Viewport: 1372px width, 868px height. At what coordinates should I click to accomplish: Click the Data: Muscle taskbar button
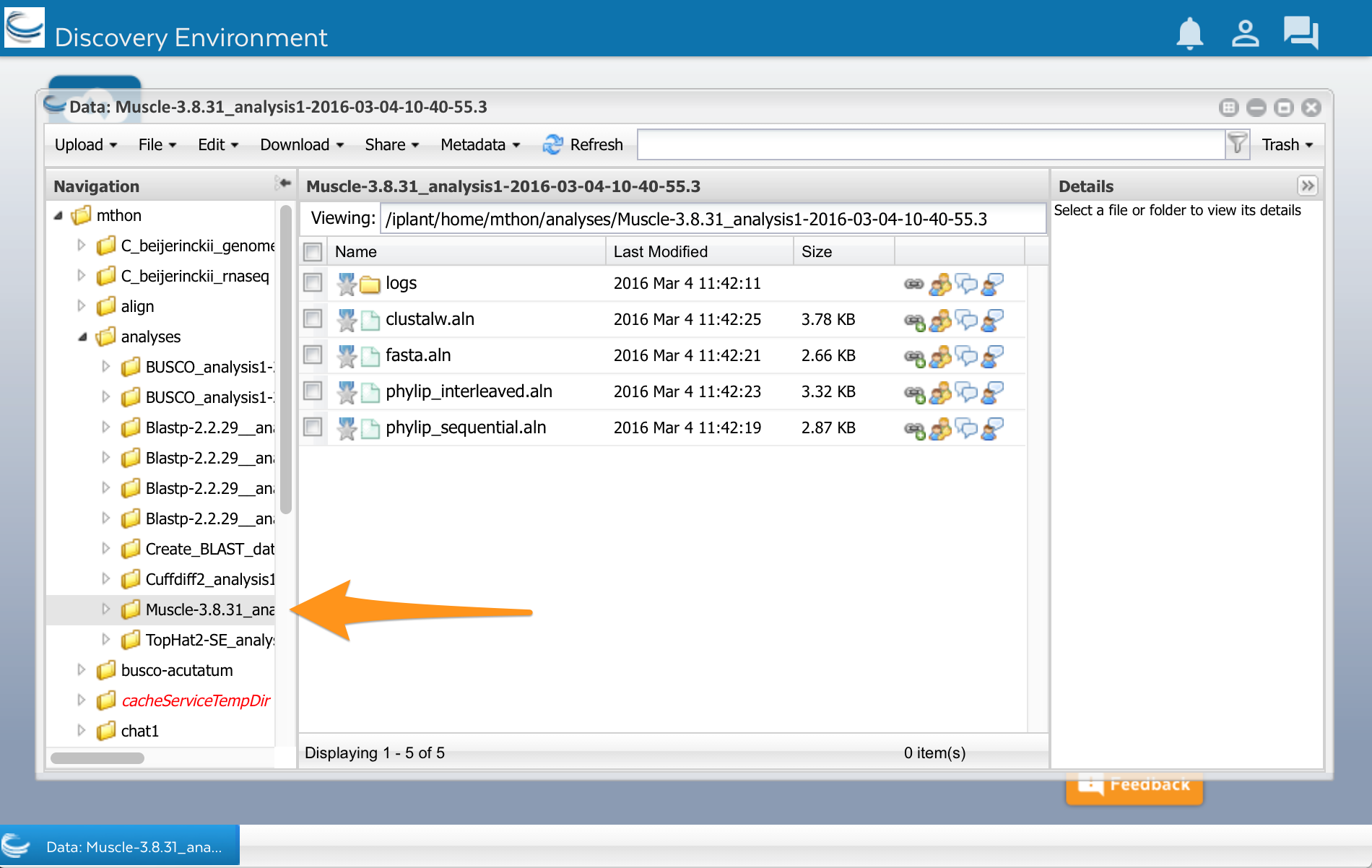(x=120, y=846)
